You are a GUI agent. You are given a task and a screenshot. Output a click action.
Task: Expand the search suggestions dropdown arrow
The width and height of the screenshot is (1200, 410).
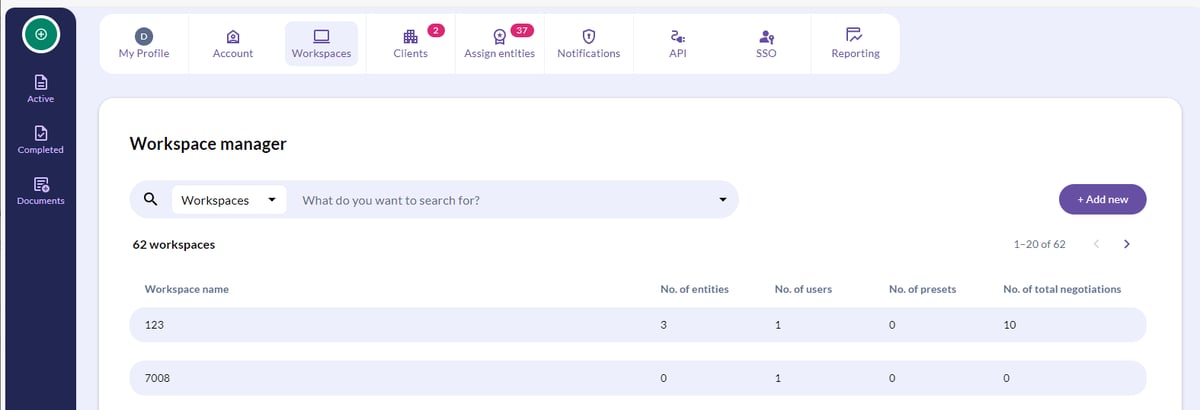click(x=723, y=200)
